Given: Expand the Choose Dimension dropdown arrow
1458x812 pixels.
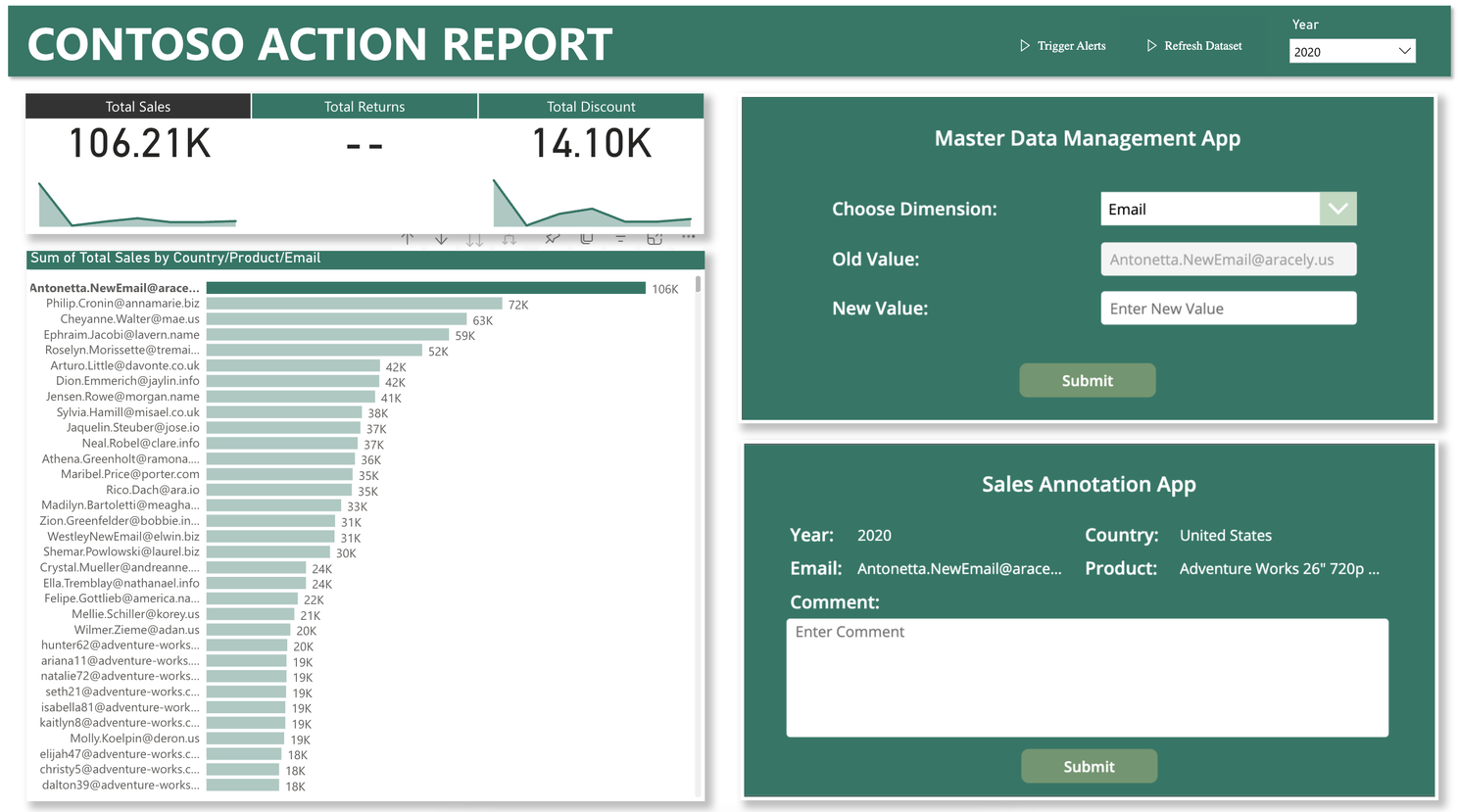Looking at the screenshot, I should click(1337, 209).
